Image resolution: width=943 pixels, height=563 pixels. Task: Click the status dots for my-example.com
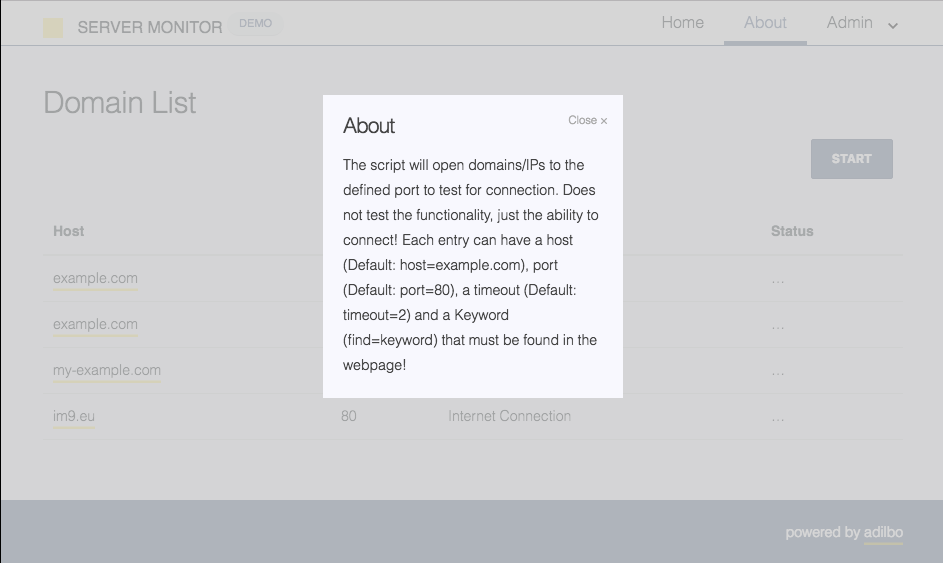(778, 371)
